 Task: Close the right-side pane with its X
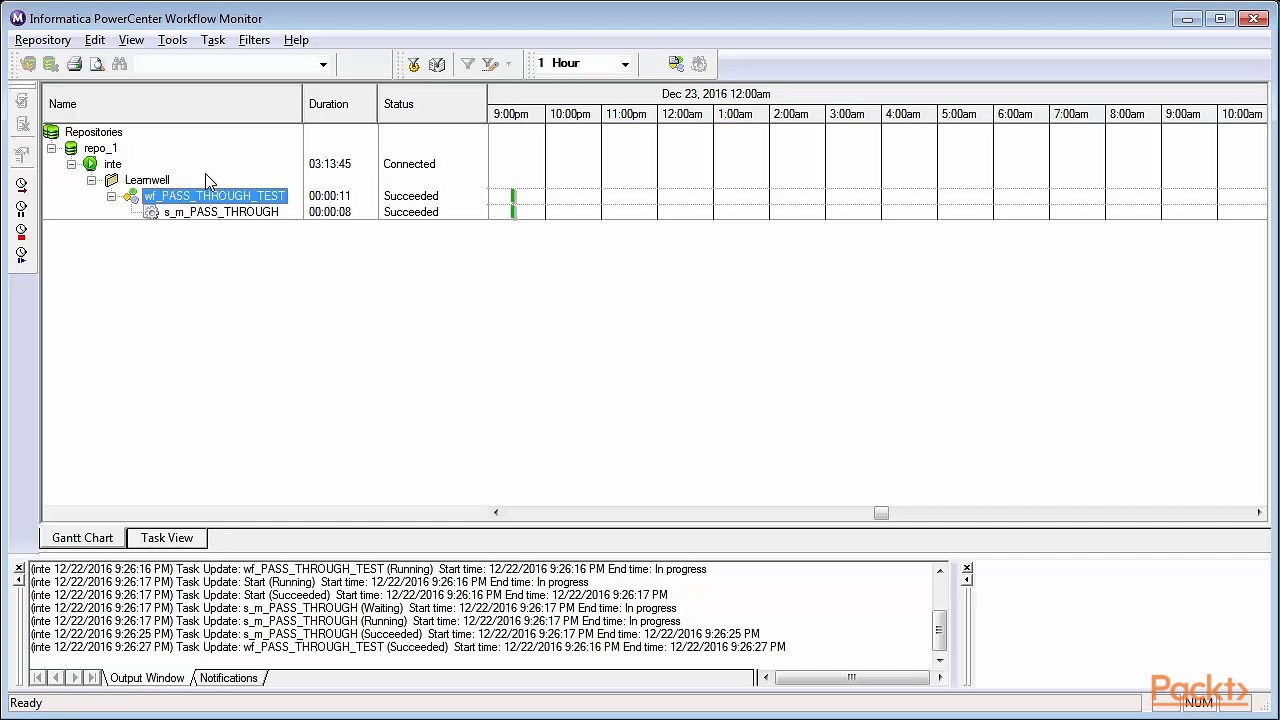[967, 568]
